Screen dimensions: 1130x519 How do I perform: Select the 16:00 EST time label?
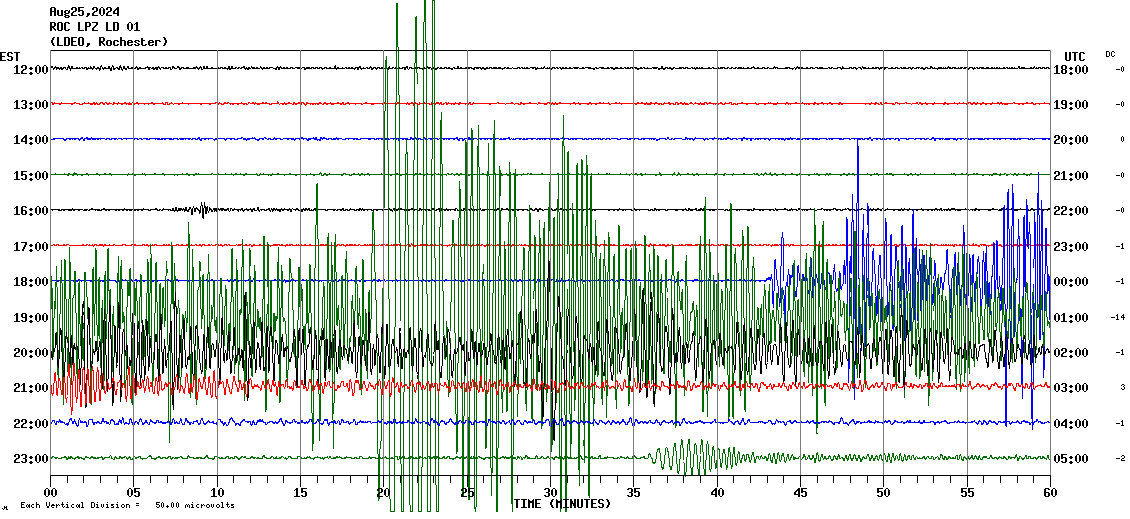[x=30, y=211]
